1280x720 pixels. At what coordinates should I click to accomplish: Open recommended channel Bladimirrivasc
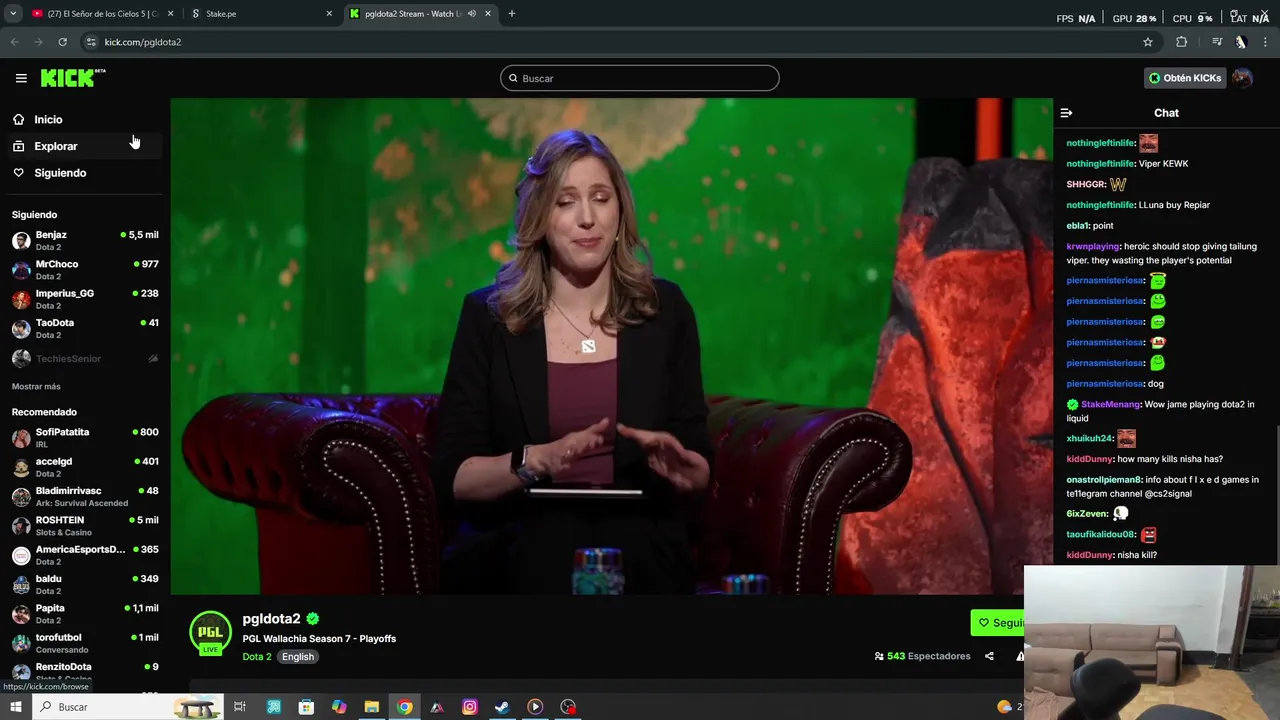click(x=85, y=496)
